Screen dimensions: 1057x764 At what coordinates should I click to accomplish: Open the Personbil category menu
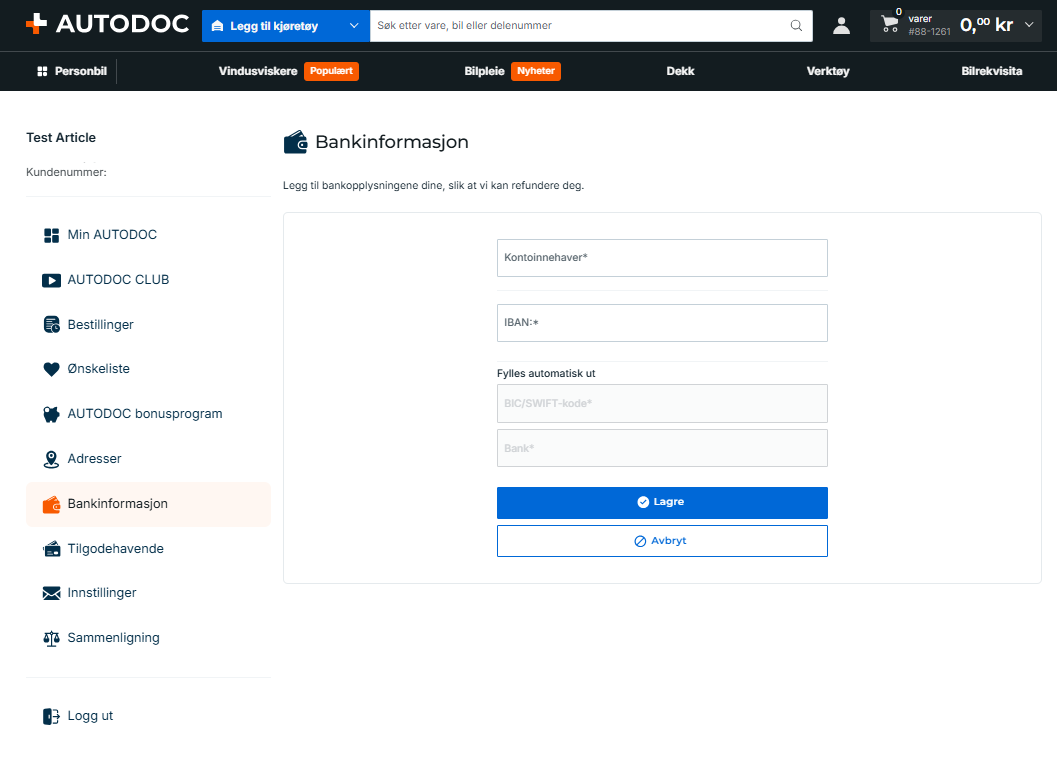point(72,71)
